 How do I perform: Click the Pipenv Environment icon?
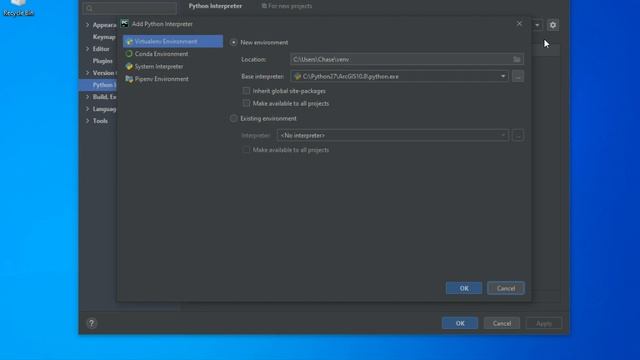coord(129,79)
